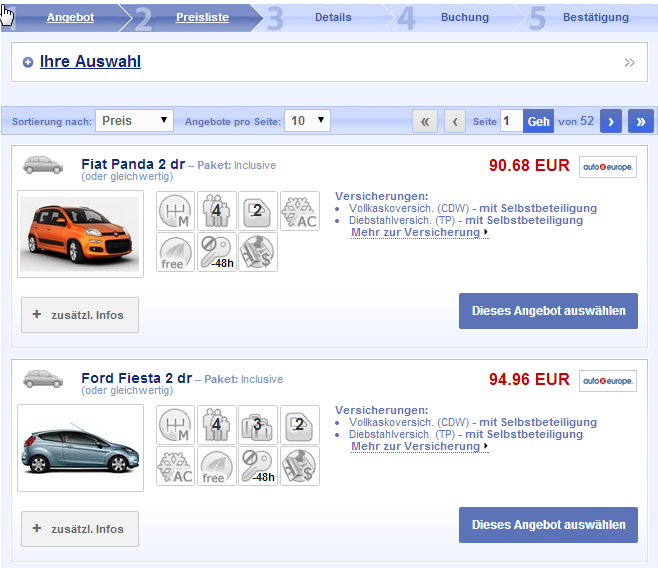Click the manual transmission icon for Ford Fiesta
658x568 pixels.
pos(175,425)
